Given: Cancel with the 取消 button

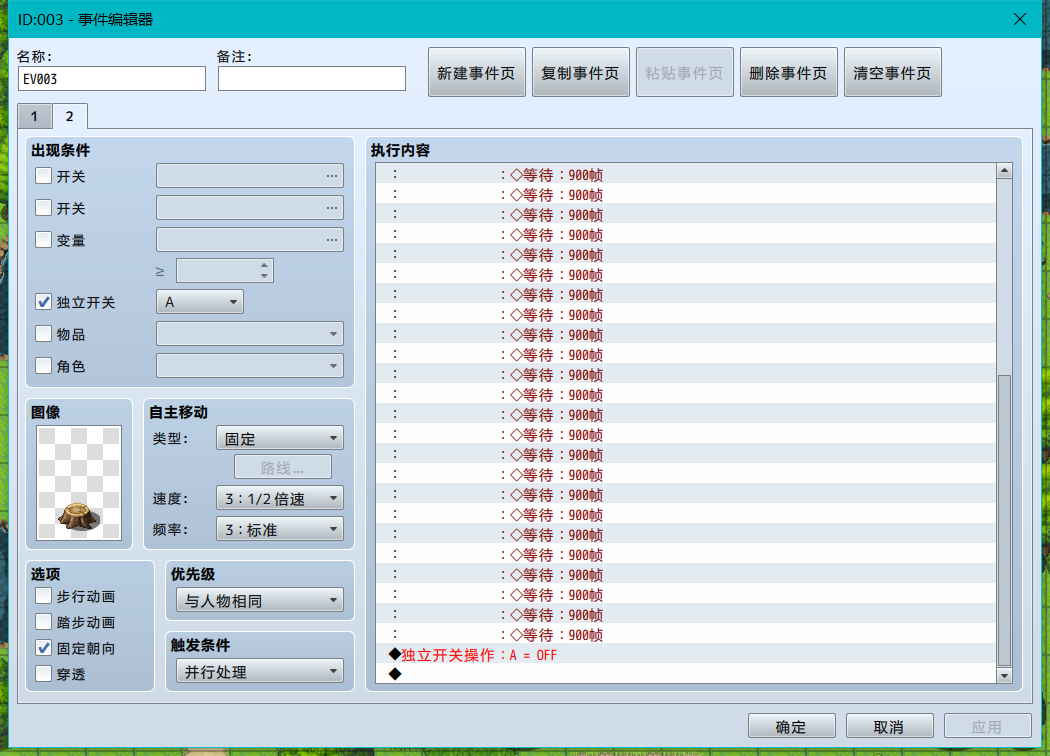Looking at the screenshot, I should tap(889, 727).
